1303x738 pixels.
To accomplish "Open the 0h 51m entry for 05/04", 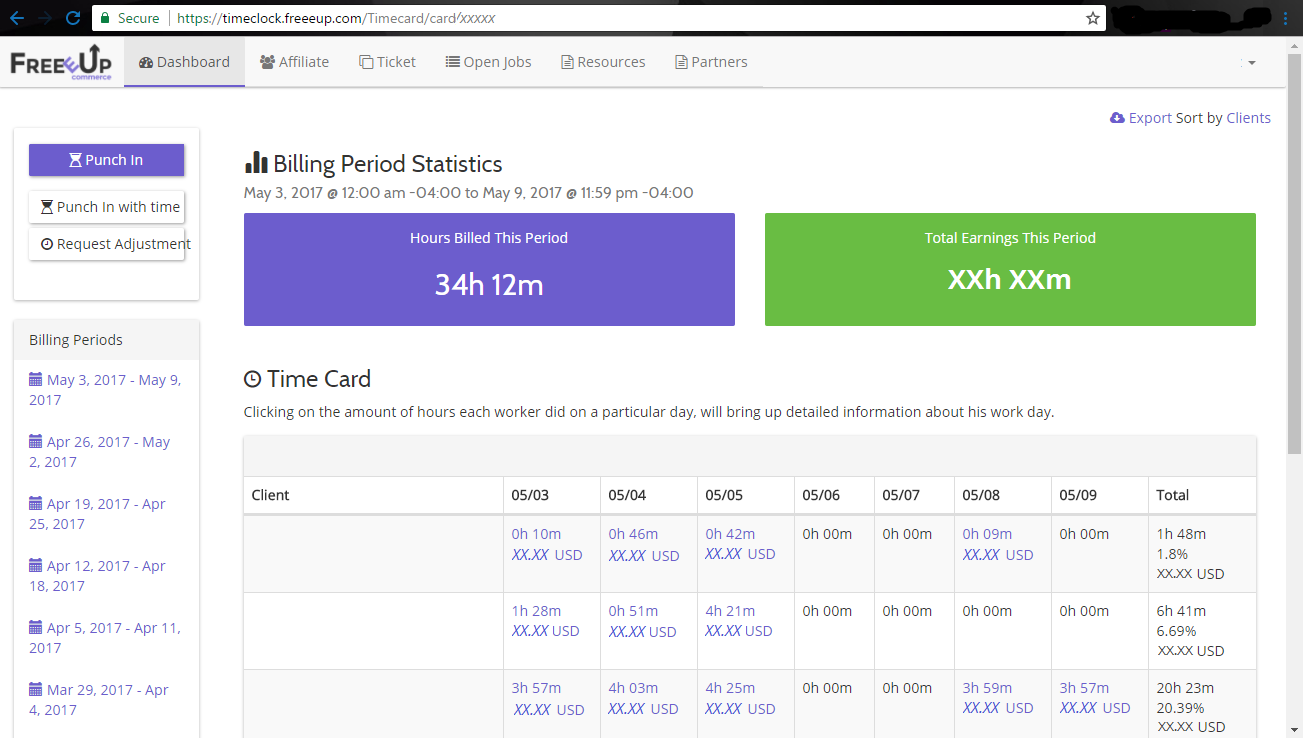I will [x=633, y=611].
